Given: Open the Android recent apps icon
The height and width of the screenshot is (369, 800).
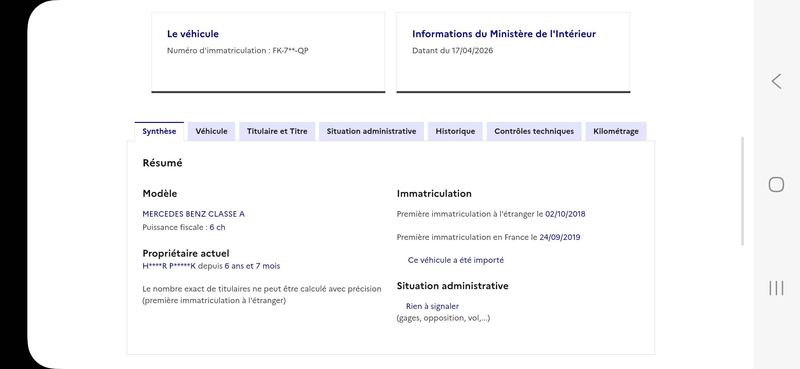Looking at the screenshot, I should [776, 288].
